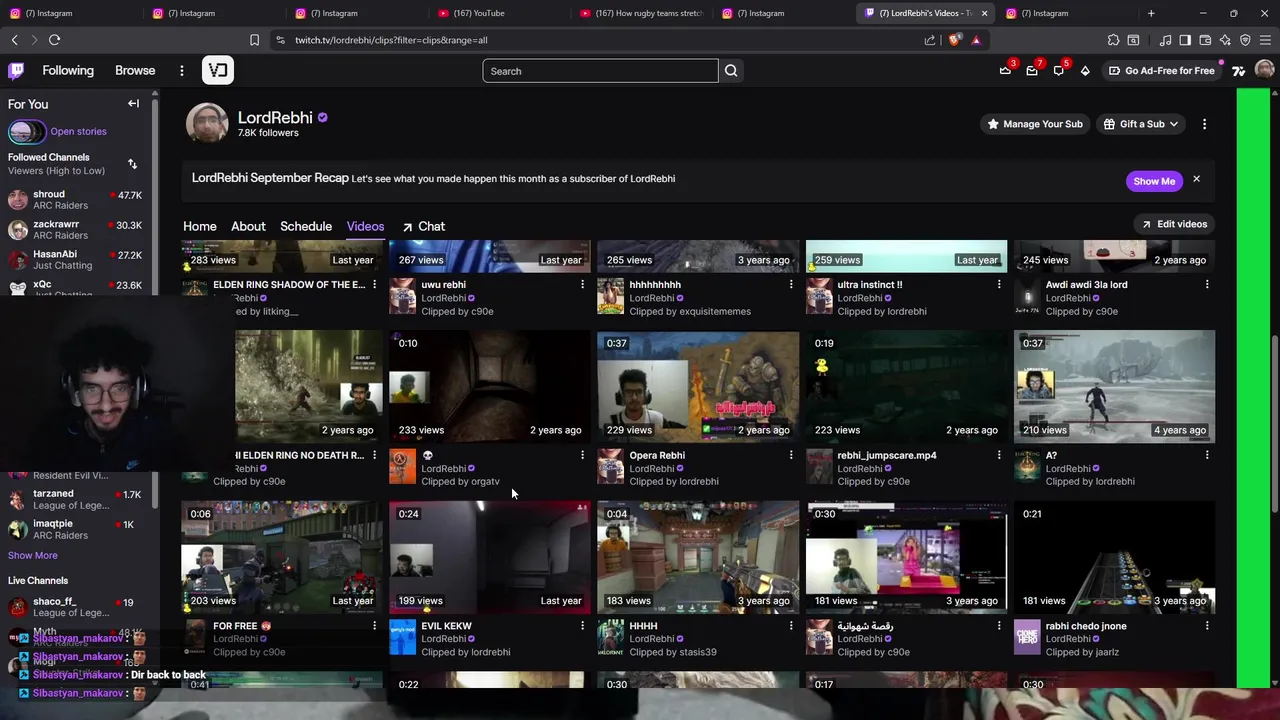Open the Schedule channel tab

click(x=306, y=227)
